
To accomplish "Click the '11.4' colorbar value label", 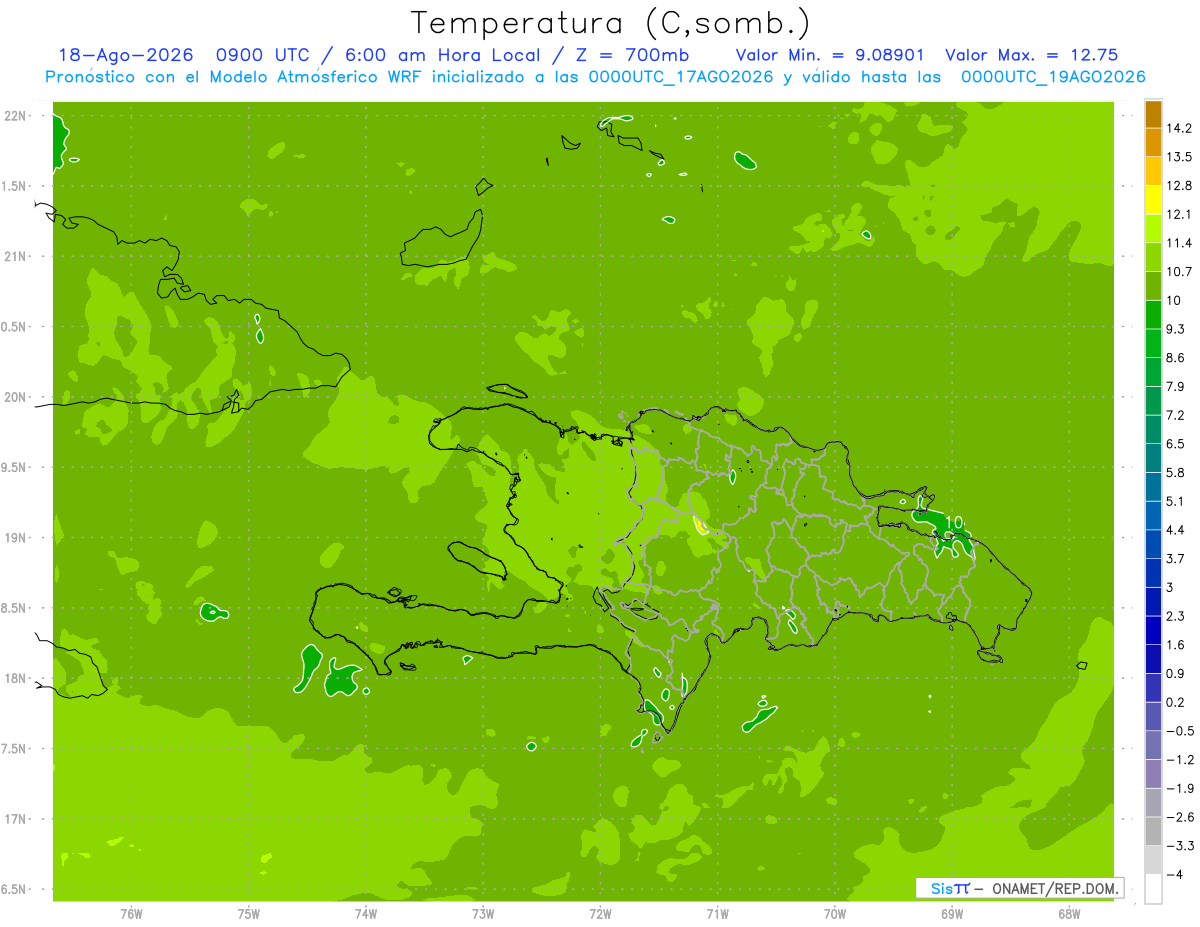I will [1180, 243].
